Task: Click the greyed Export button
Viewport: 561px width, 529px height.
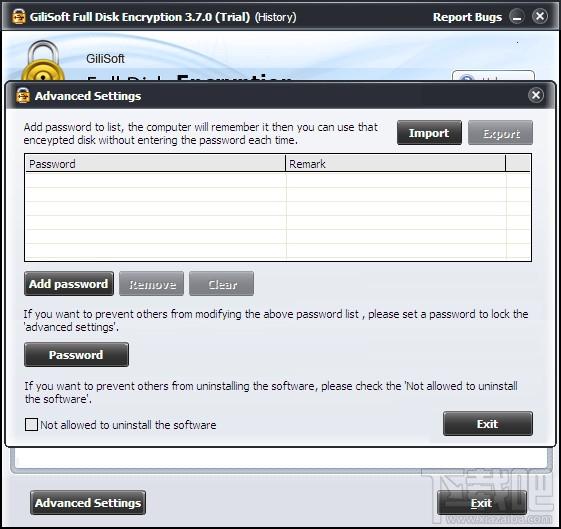Action: point(500,133)
